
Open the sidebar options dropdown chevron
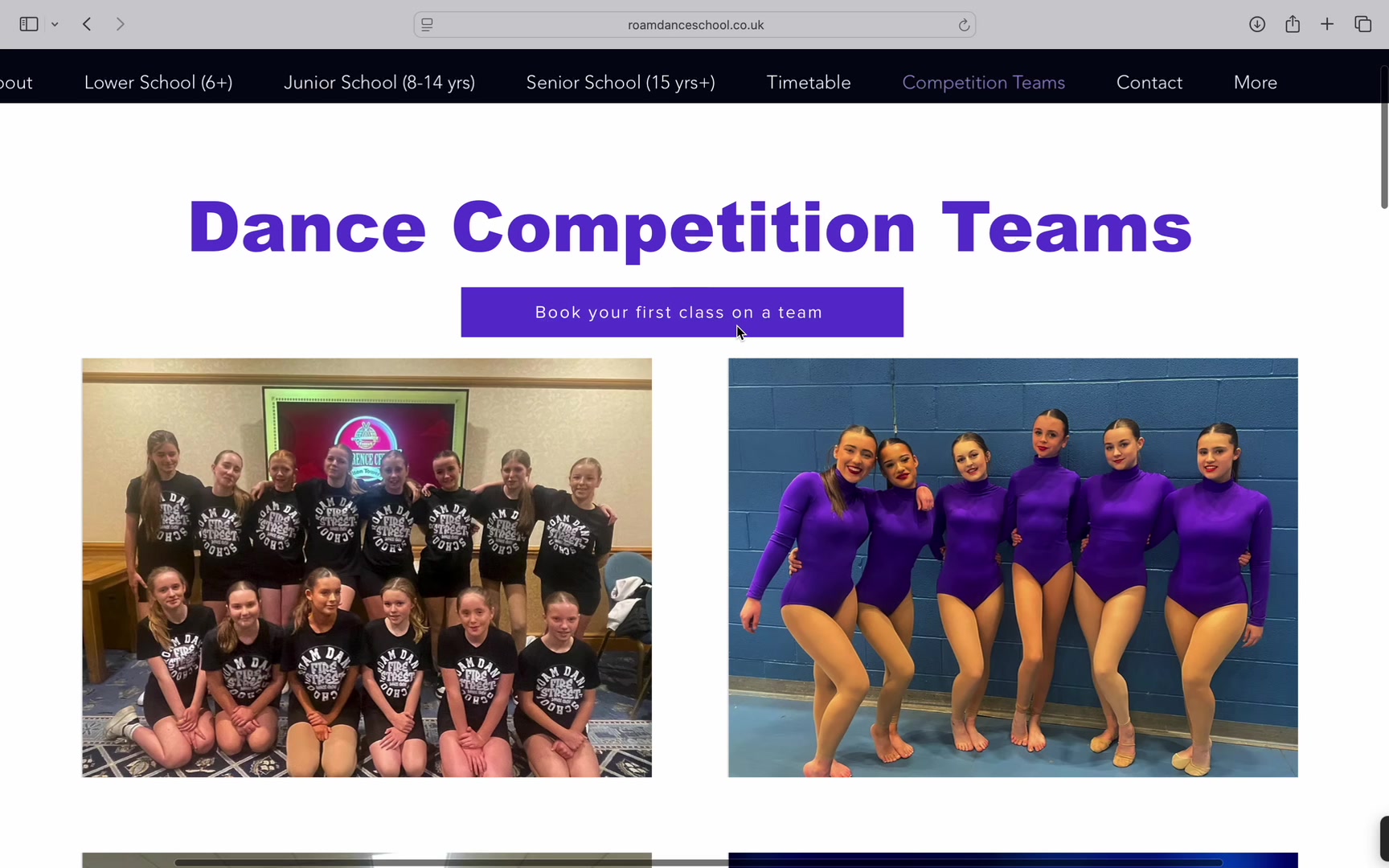tap(55, 25)
